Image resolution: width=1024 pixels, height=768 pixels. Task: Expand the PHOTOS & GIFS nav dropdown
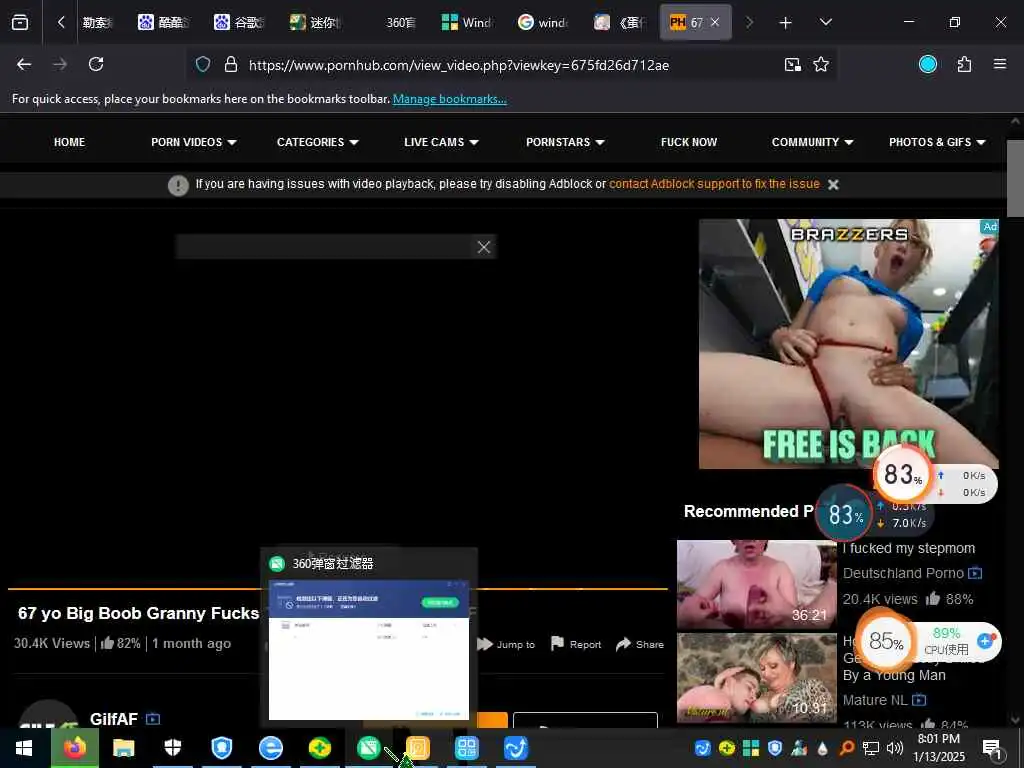(937, 142)
